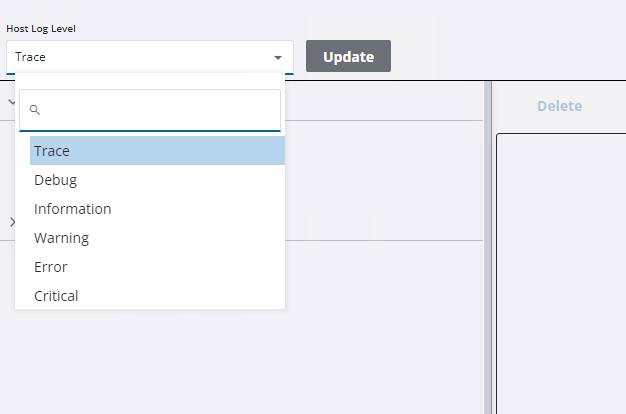This screenshot has height=414, width=626.
Task: Click the Host Log Level label
Action: tap(41, 28)
